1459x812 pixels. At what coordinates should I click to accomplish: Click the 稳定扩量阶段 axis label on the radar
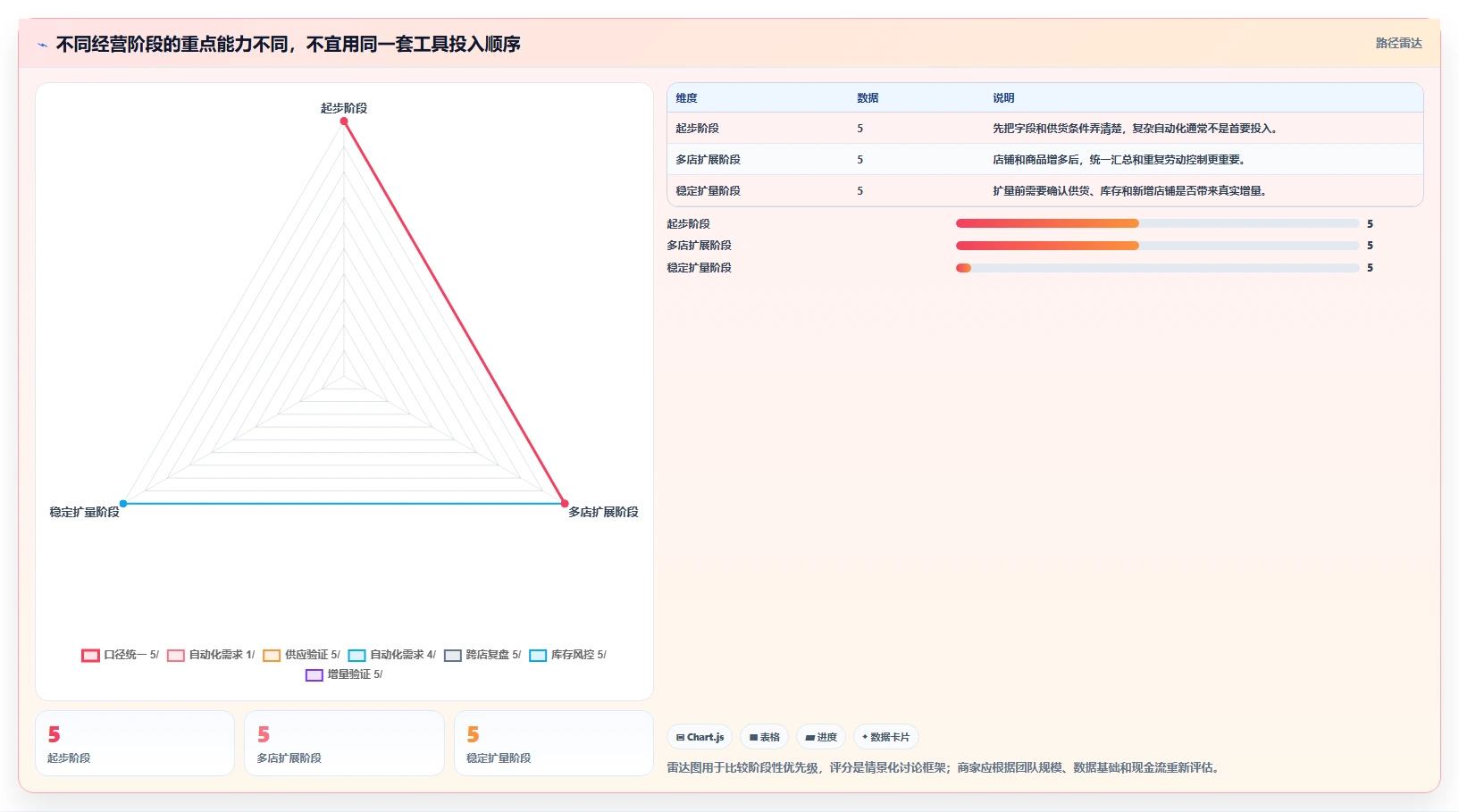click(85, 512)
